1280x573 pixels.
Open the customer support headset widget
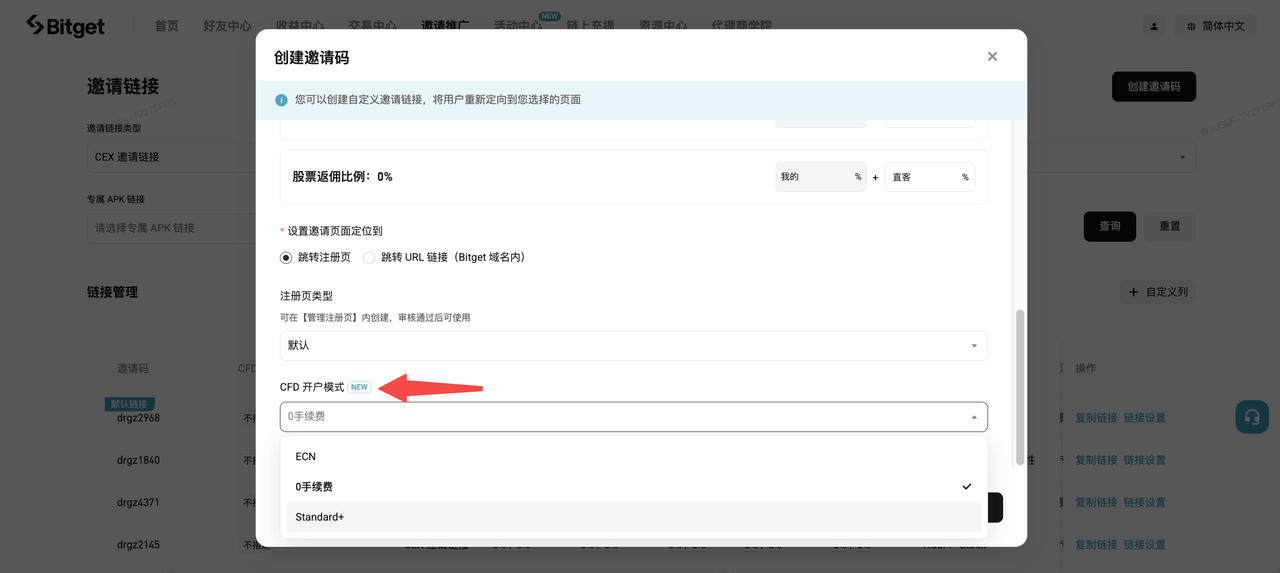click(x=1252, y=416)
